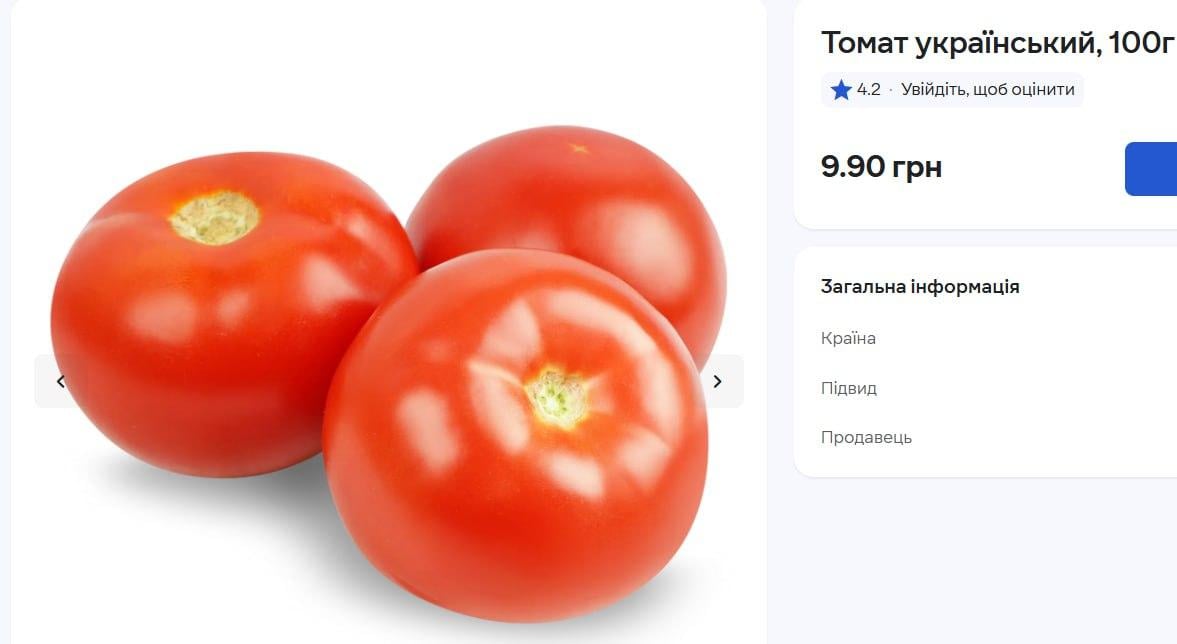Image resolution: width=1177 pixels, height=644 pixels.
Task: Click the 4.2 rating value
Action: pyautogui.click(x=868, y=89)
